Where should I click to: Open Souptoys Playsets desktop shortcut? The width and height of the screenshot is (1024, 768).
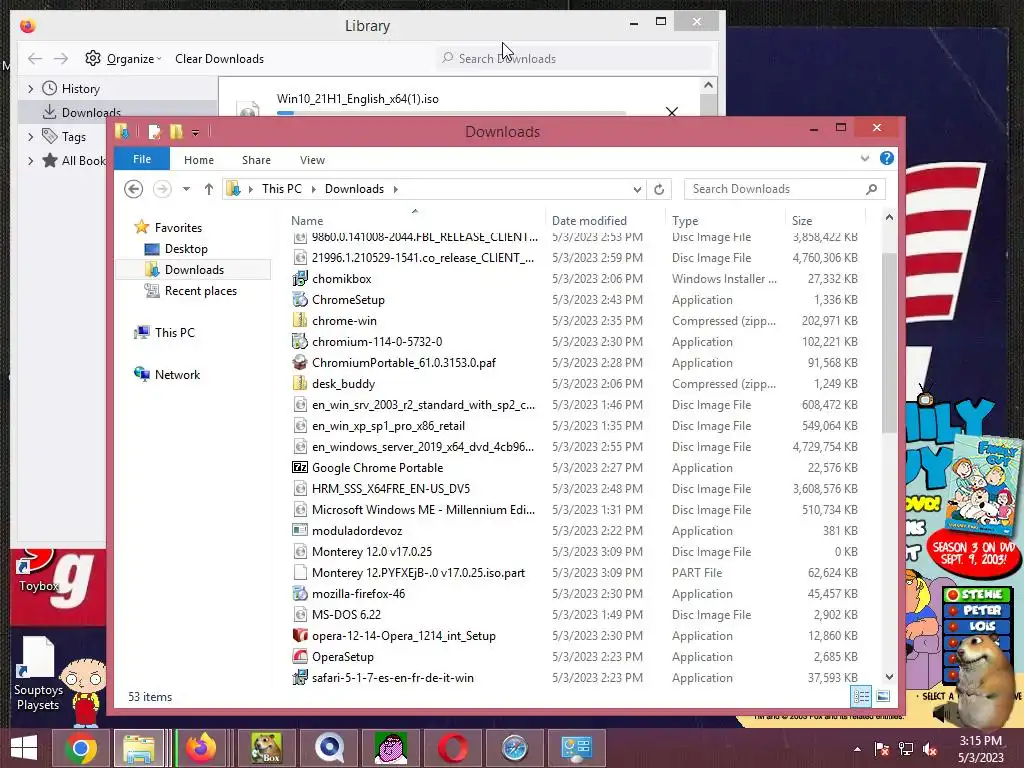click(x=37, y=674)
